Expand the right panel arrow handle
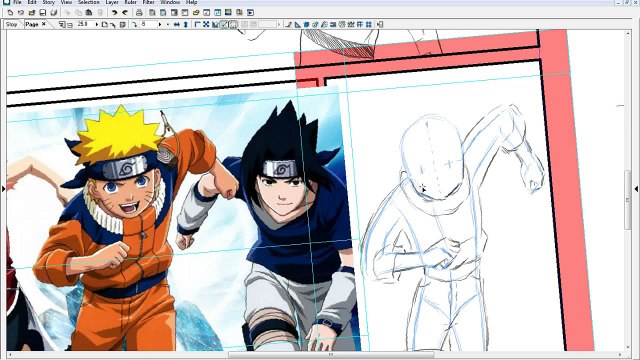Viewport: 640px width, 360px height. click(x=636, y=189)
